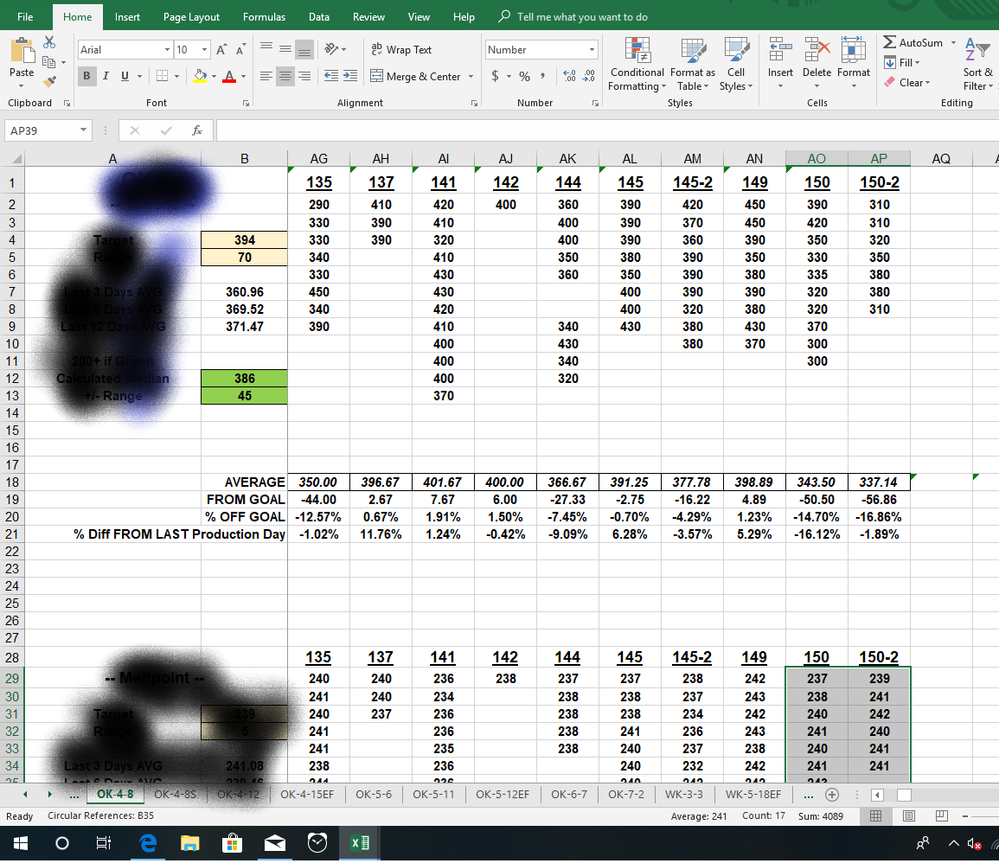Click the Clear button in Editing
This screenshot has width=999, height=862.
point(907,82)
